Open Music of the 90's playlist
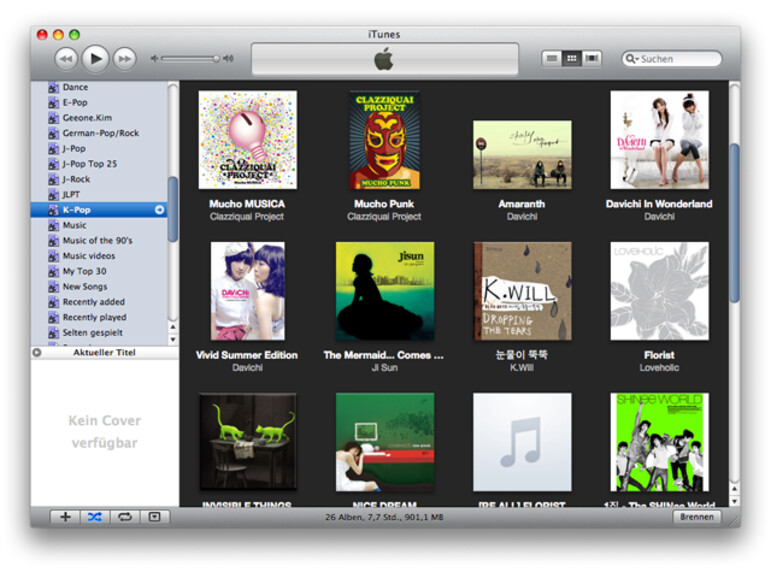Viewport: 770px width, 578px height. (x=99, y=241)
